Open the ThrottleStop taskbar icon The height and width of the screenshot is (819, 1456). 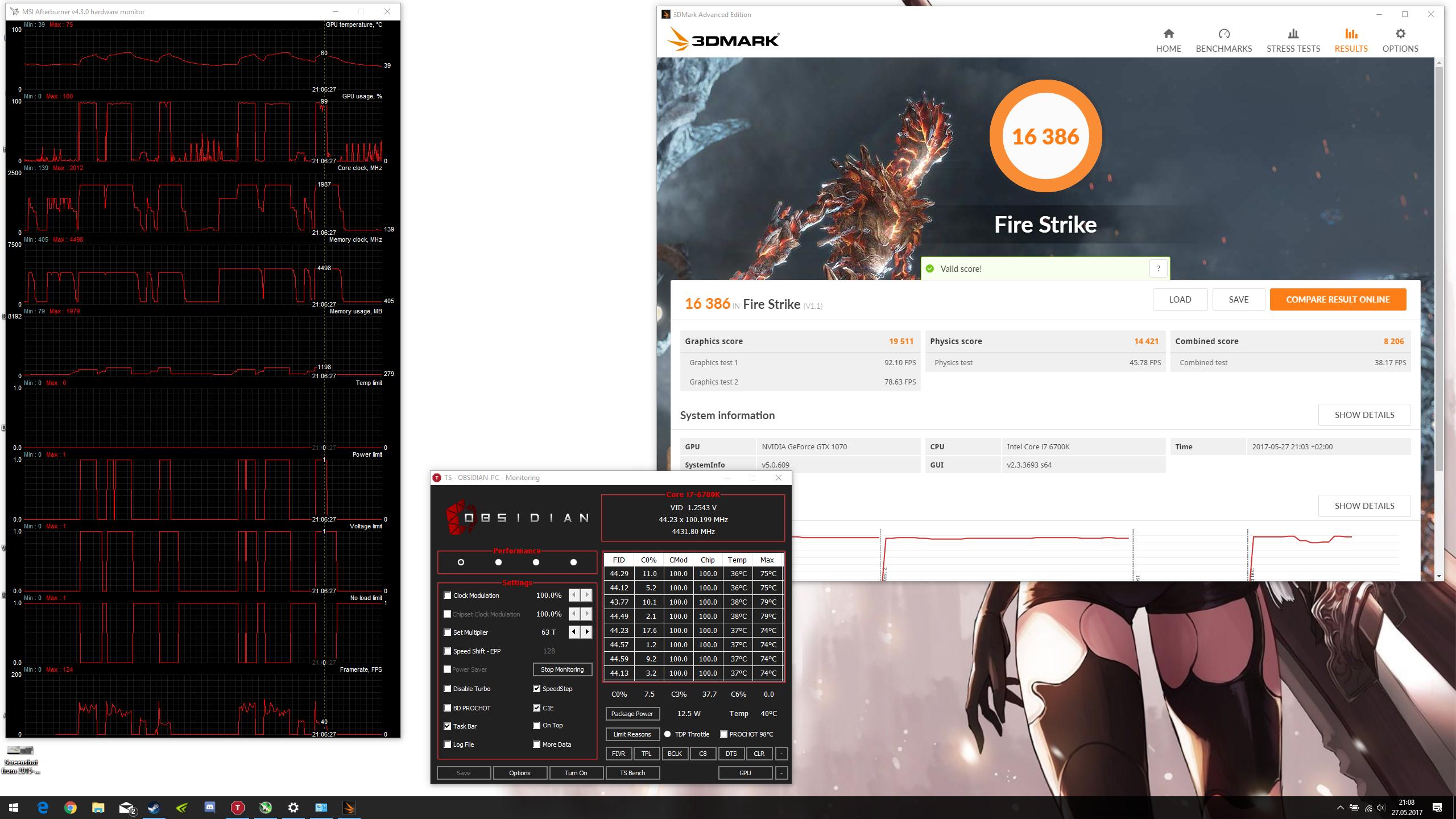tap(238, 808)
